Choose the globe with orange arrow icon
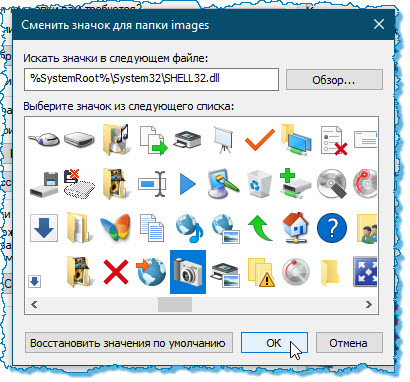This screenshot has height=382, width=410. [x=151, y=272]
